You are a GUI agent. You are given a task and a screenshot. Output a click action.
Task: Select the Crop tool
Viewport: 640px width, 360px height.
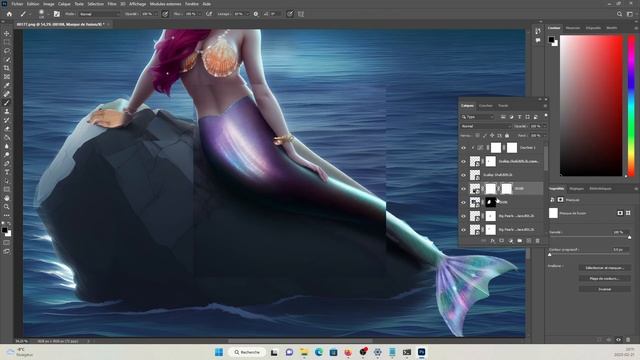[7, 68]
